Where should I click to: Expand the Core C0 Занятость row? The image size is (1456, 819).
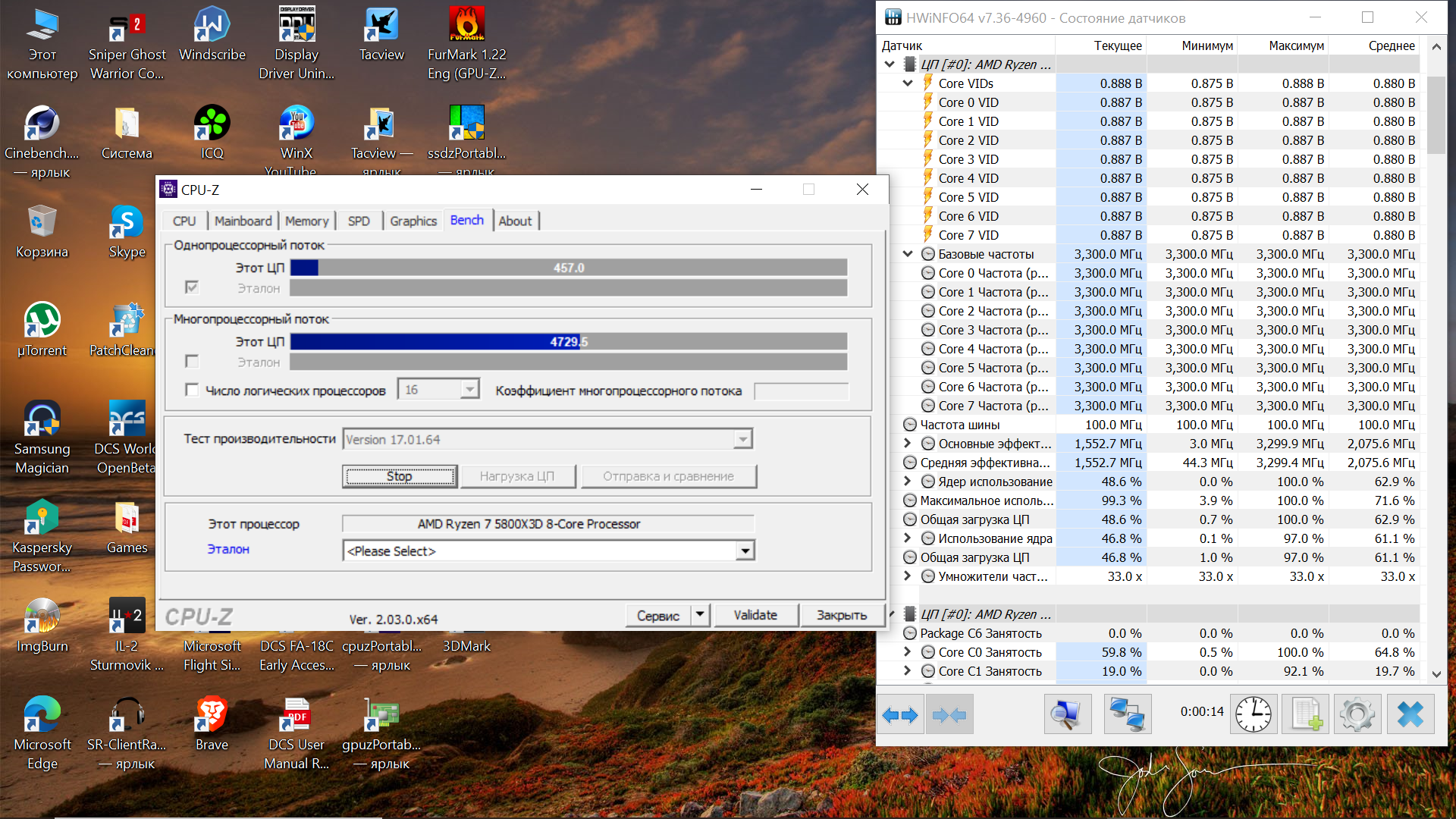(908, 651)
